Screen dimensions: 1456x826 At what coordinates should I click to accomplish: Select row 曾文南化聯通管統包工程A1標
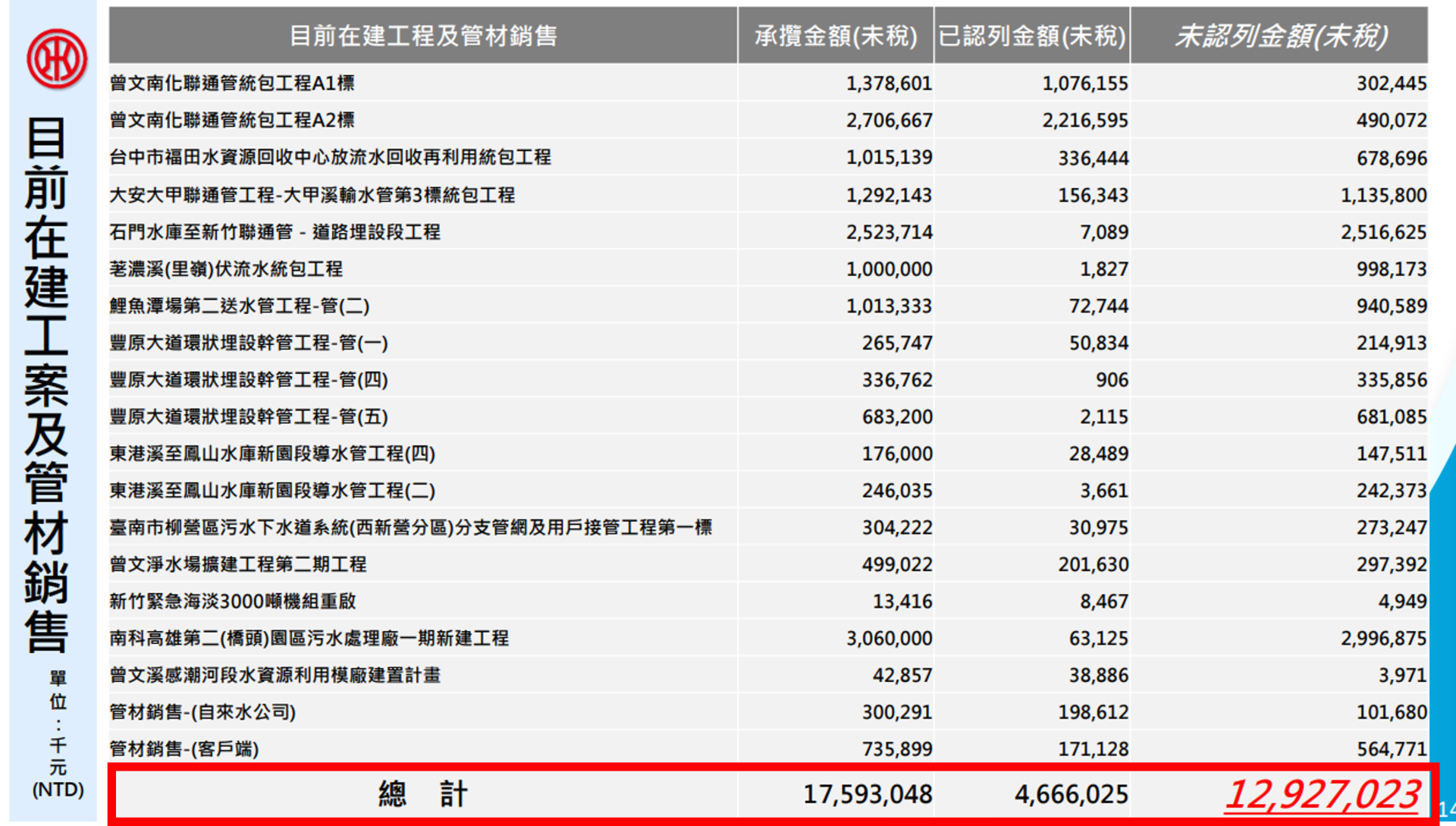768,83
